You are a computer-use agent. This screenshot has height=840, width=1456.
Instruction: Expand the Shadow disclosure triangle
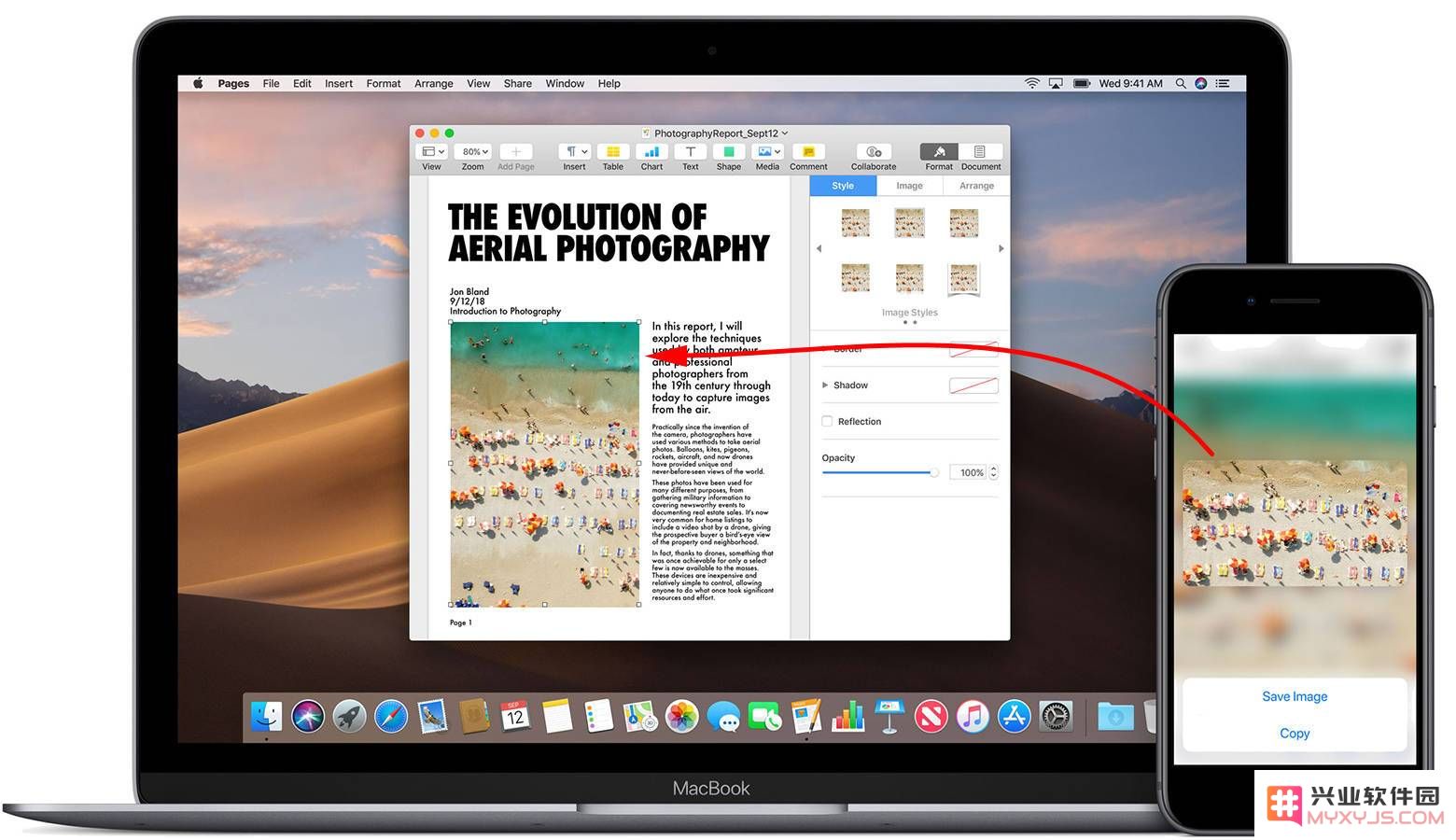pyautogui.click(x=824, y=385)
